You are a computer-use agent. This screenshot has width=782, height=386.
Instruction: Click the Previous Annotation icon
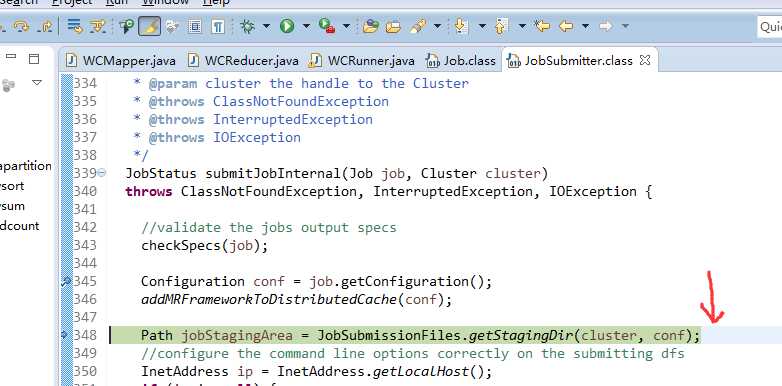pyautogui.click(x=501, y=26)
